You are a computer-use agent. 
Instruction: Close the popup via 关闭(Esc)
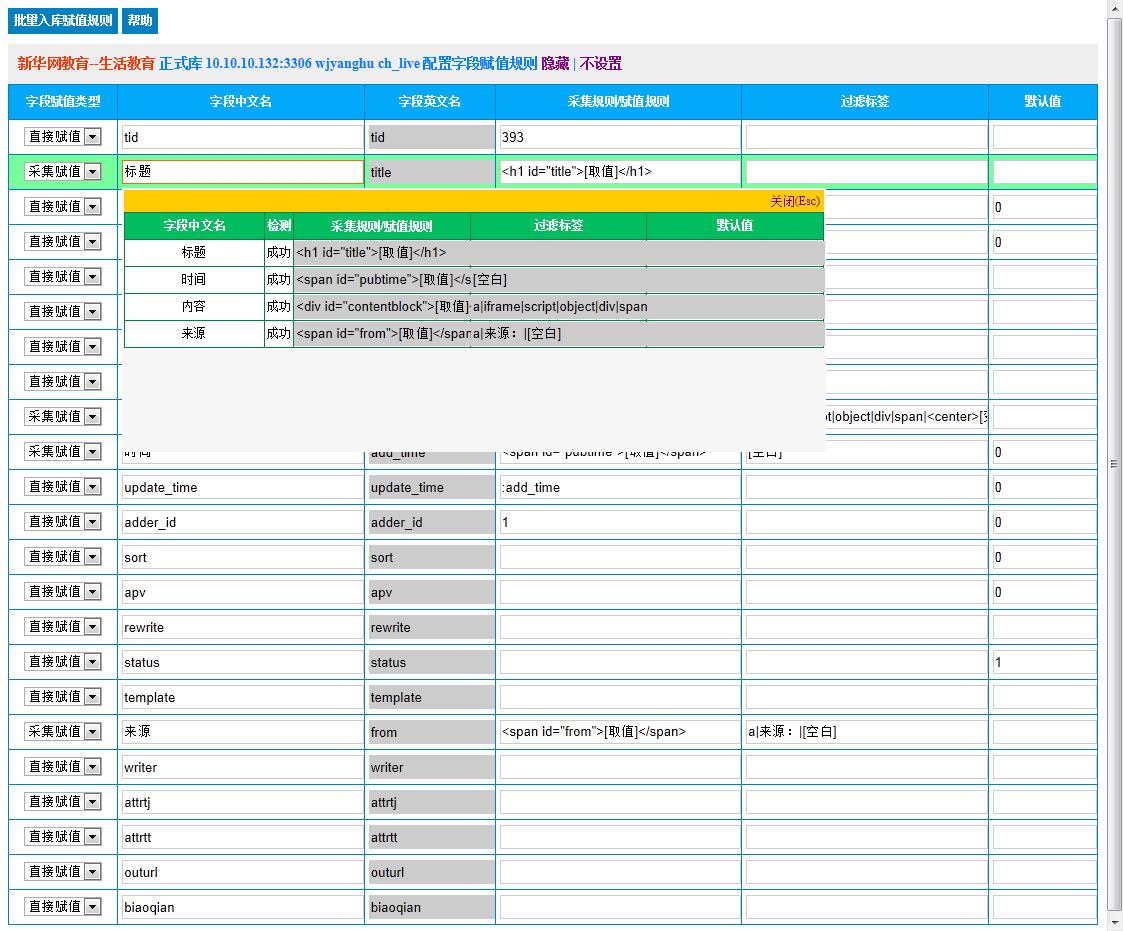pos(794,201)
